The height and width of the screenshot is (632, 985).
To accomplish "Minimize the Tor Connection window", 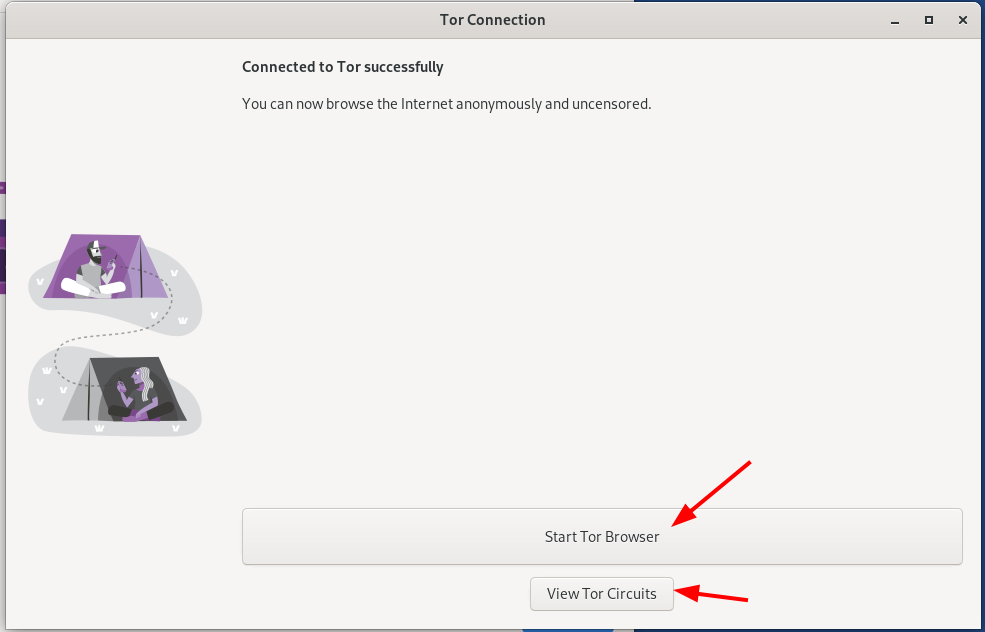I will (894, 20).
